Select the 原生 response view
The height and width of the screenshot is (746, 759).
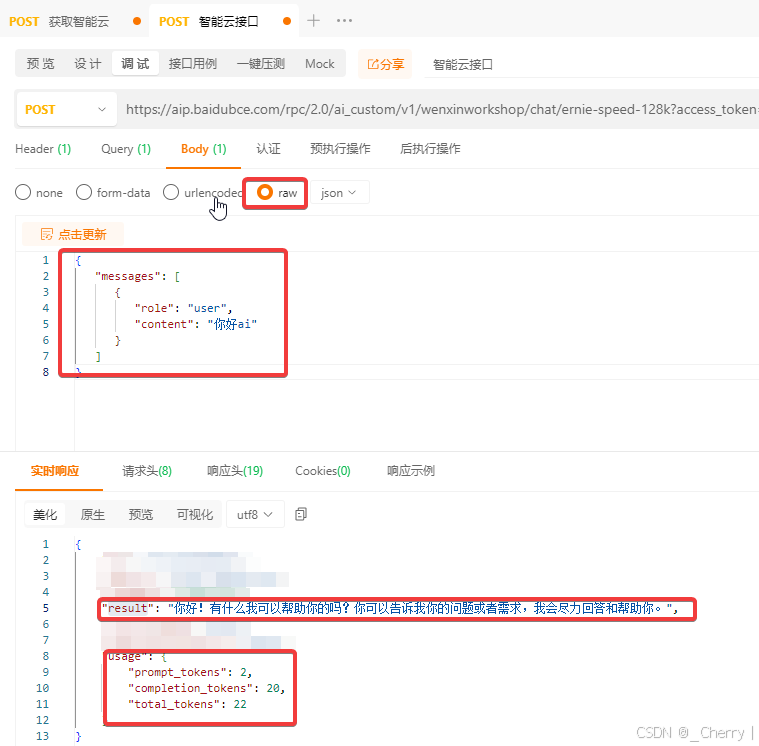(92, 515)
